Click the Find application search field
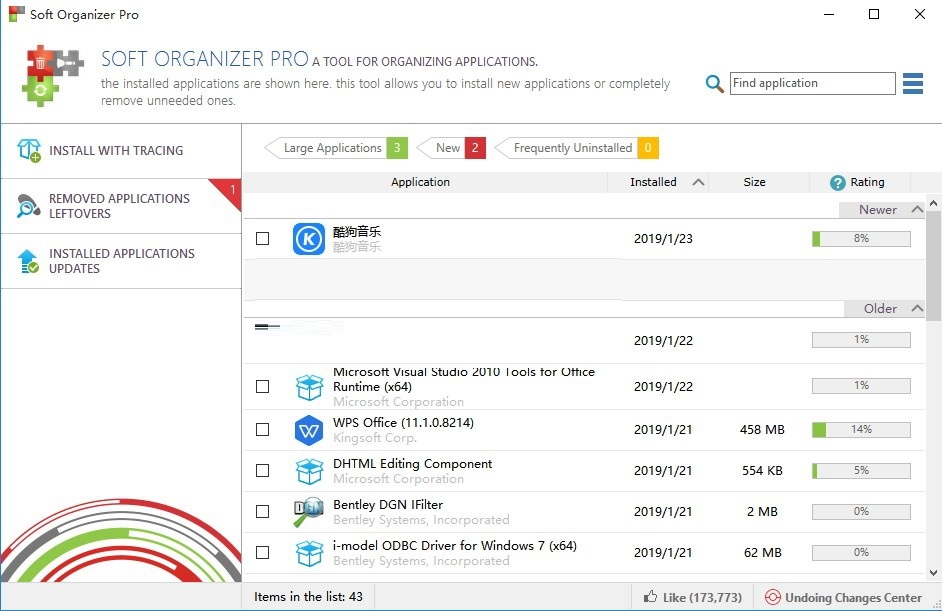The image size is (942, 611). [812, 84]
